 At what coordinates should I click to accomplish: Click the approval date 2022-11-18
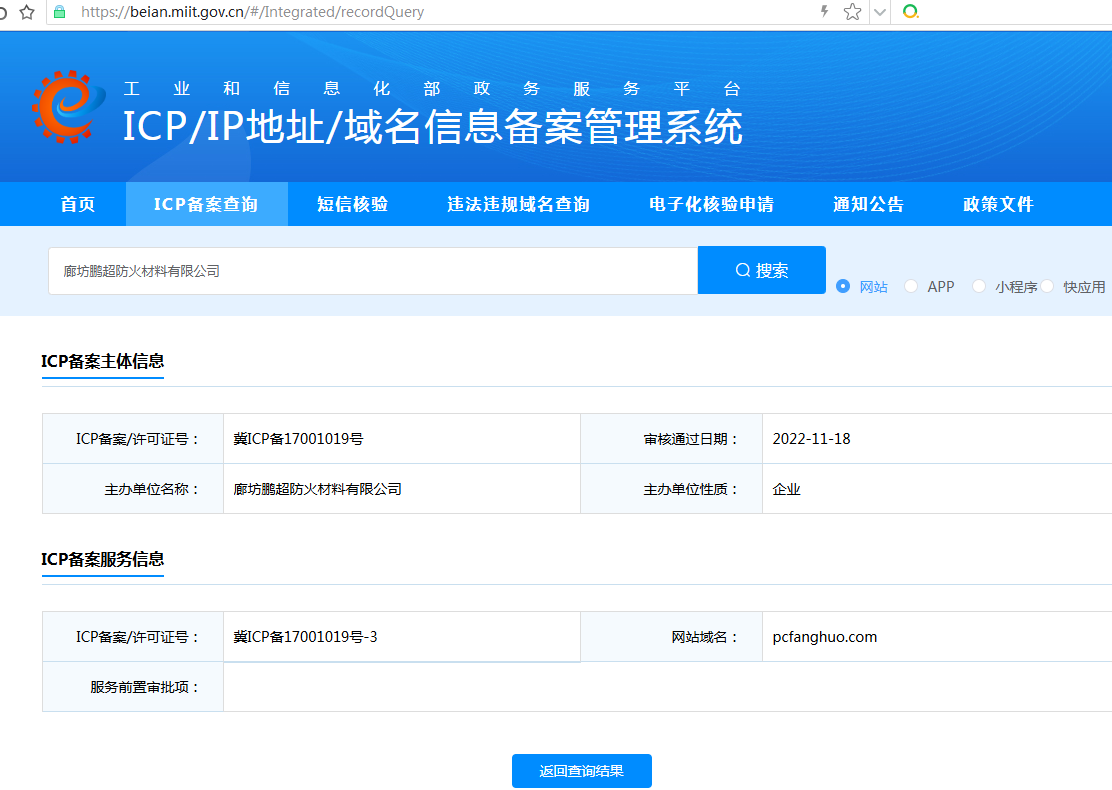click(811, 439)
